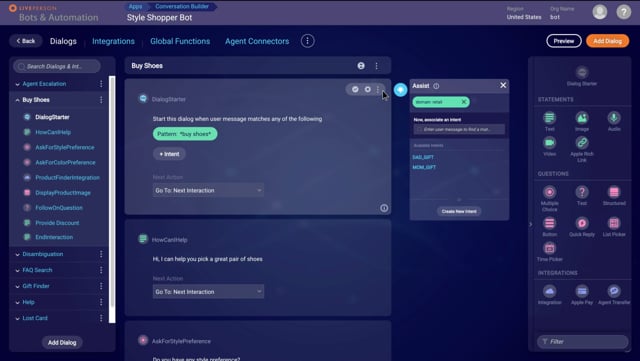Open the blue Assist bubble icon

(x=400, y=90)
